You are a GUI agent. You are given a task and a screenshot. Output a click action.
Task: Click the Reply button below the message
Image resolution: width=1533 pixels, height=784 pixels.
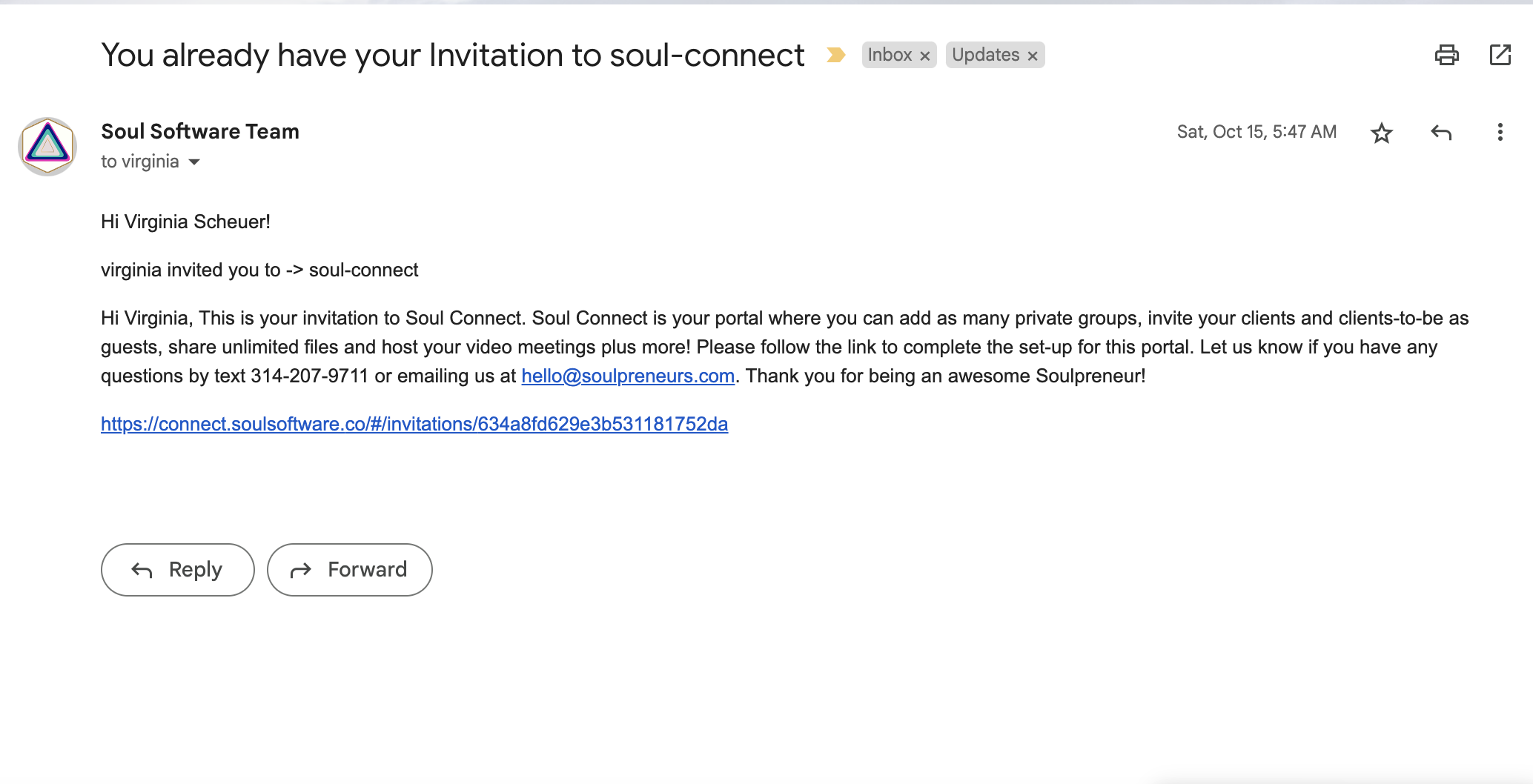(178, 569)
